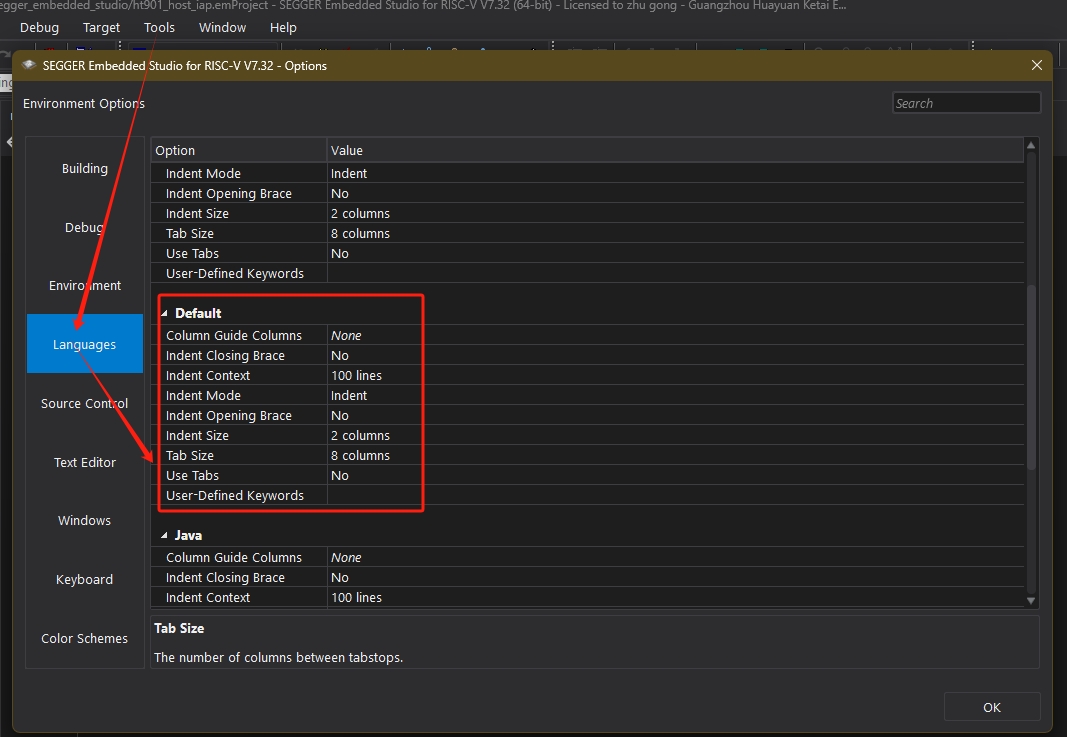Viewport: 1067px width, 737px height.
Task: Select the topmost Indent Mode row
Action: (x=588, y=174)
